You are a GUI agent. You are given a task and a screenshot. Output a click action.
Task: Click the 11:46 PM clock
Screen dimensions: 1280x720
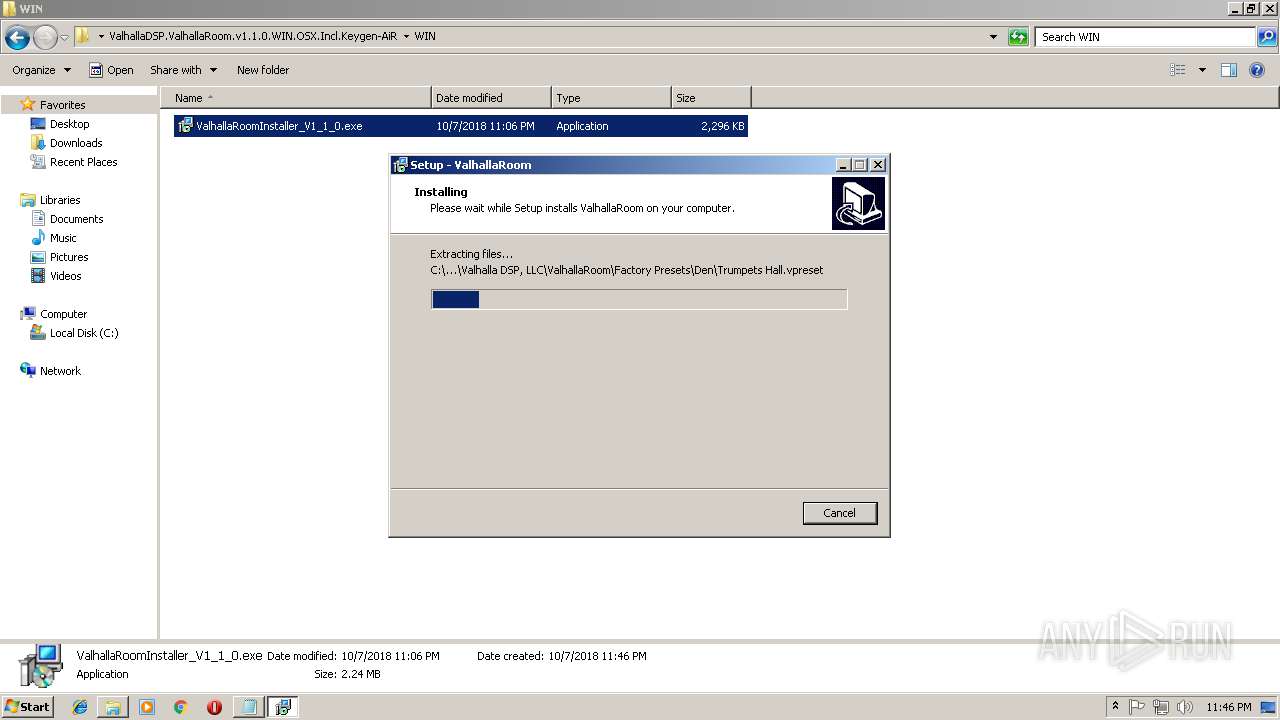pyautogui.click(x=1229, y=707)
